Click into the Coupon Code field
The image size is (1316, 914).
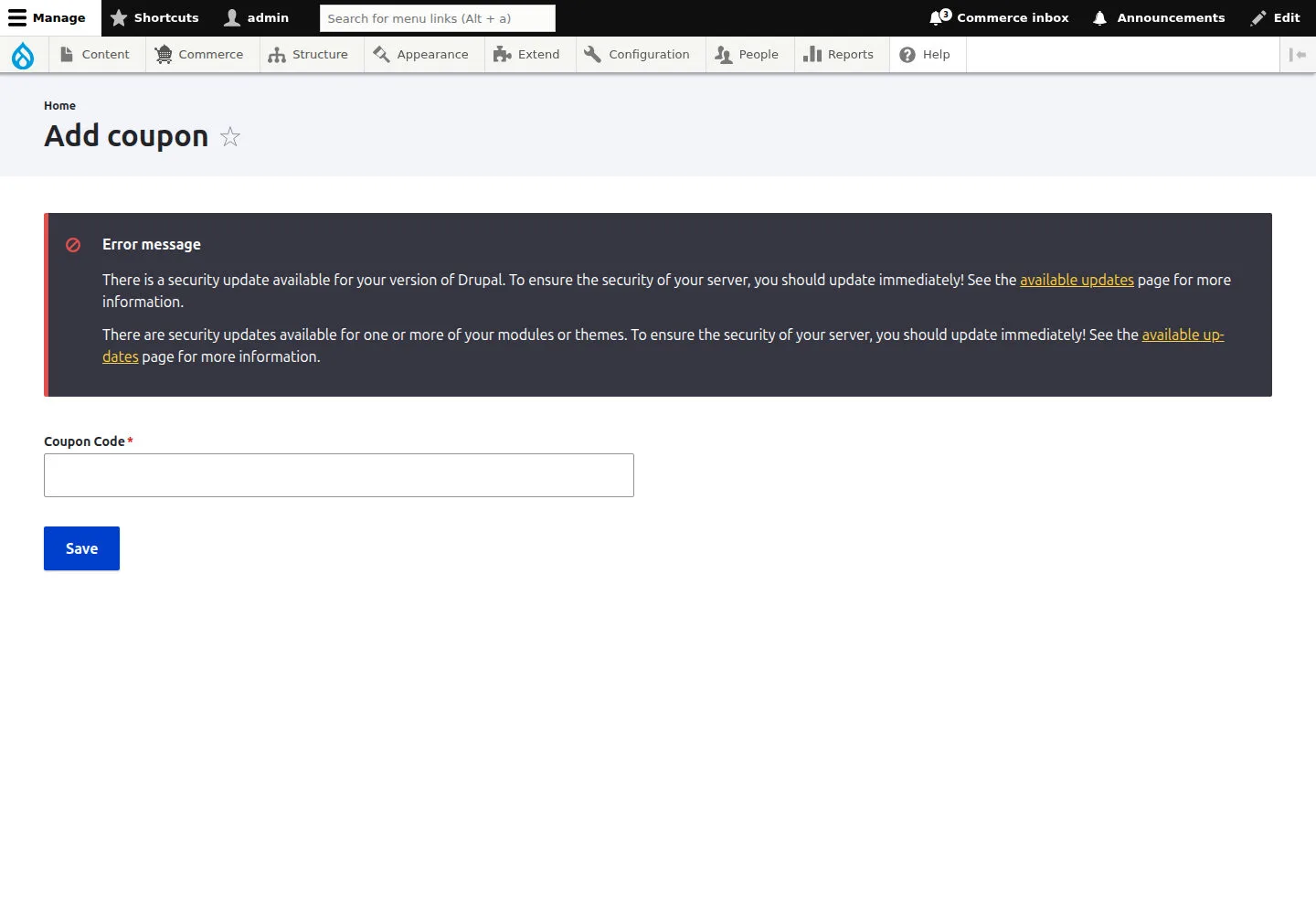point(339,475)
